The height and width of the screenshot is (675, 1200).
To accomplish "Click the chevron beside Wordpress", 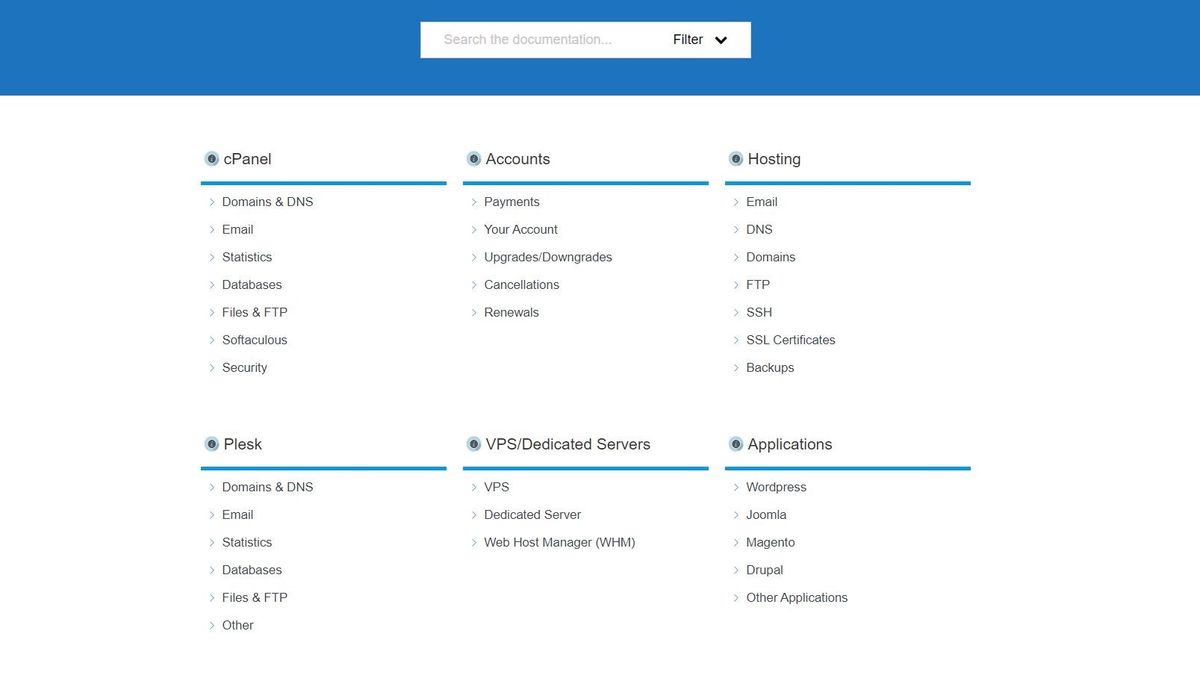I will 736,487.
